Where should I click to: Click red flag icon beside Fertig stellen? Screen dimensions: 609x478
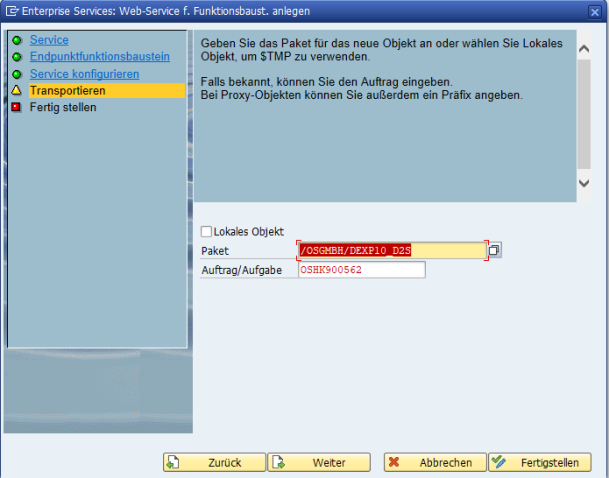(17, 107)
